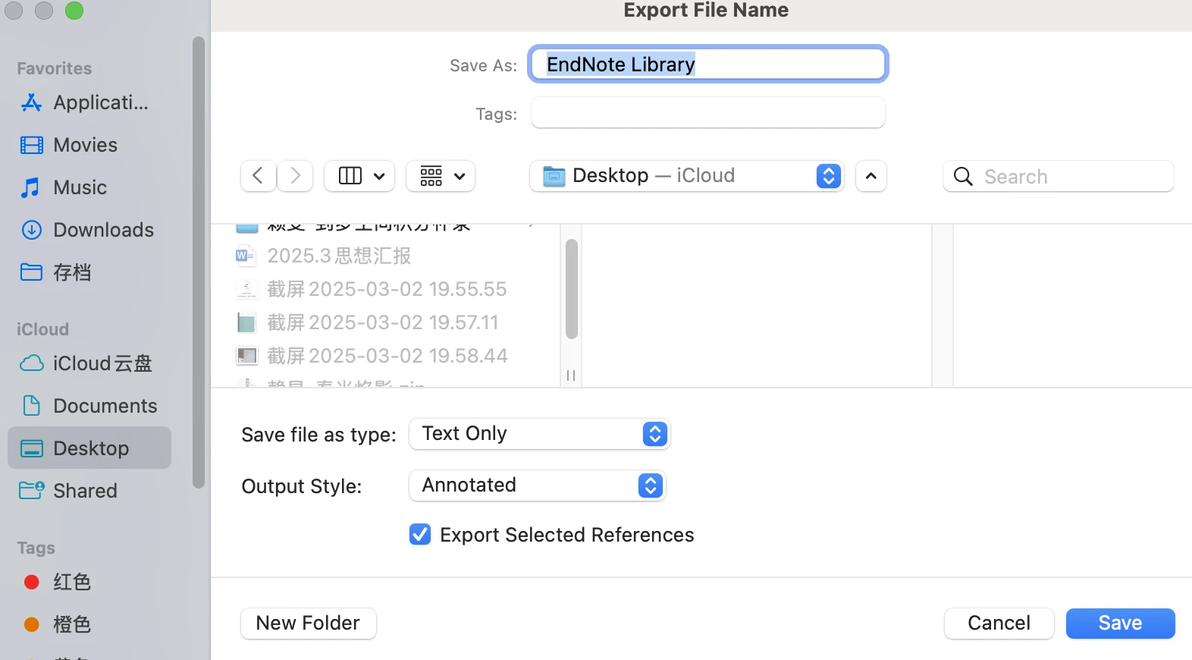Create a folder with New Folder
Image resolution: width=1192 pixels, height=660 pixels.
308,623
